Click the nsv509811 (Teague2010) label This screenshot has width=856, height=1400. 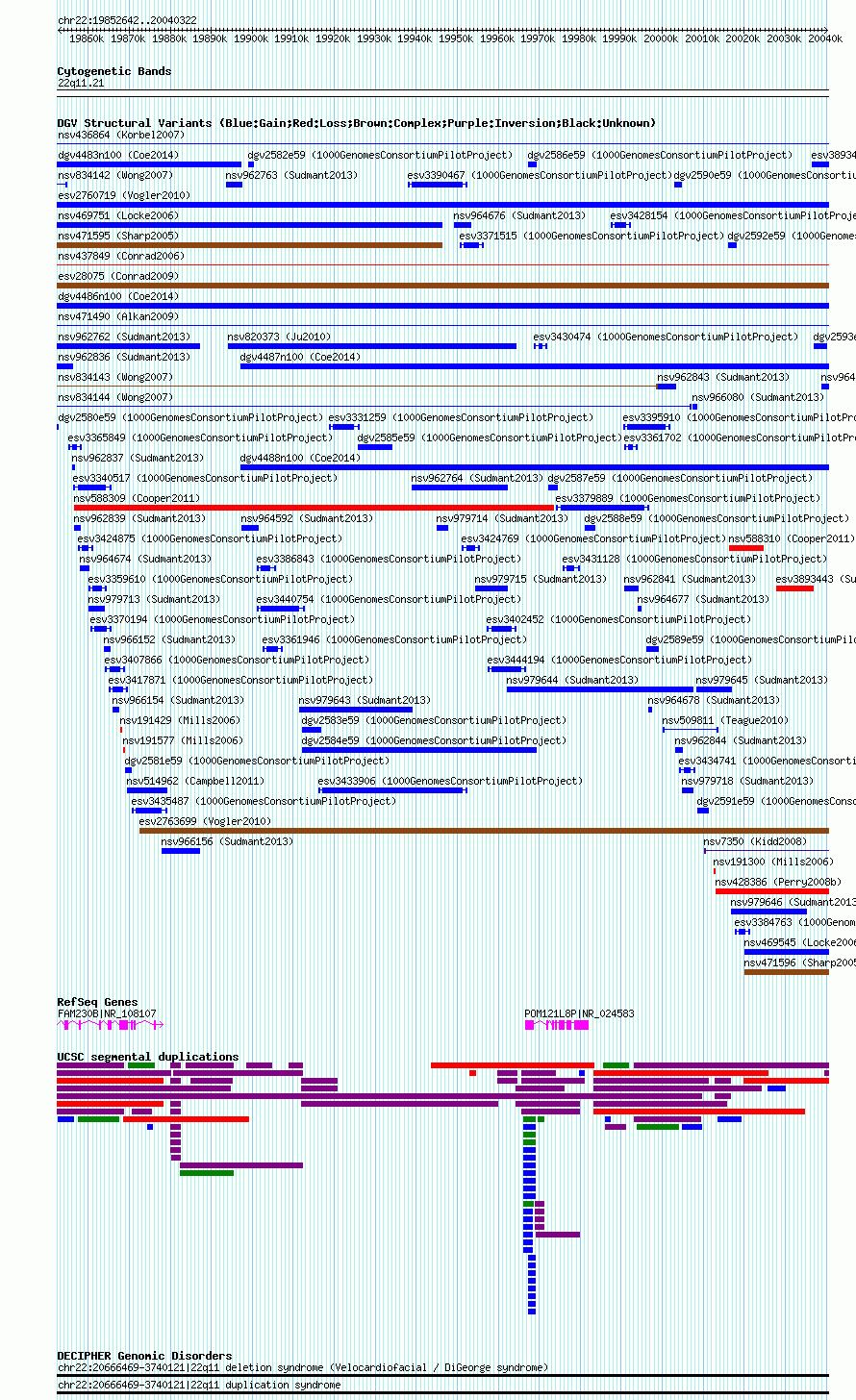click(x=725, y=720)
